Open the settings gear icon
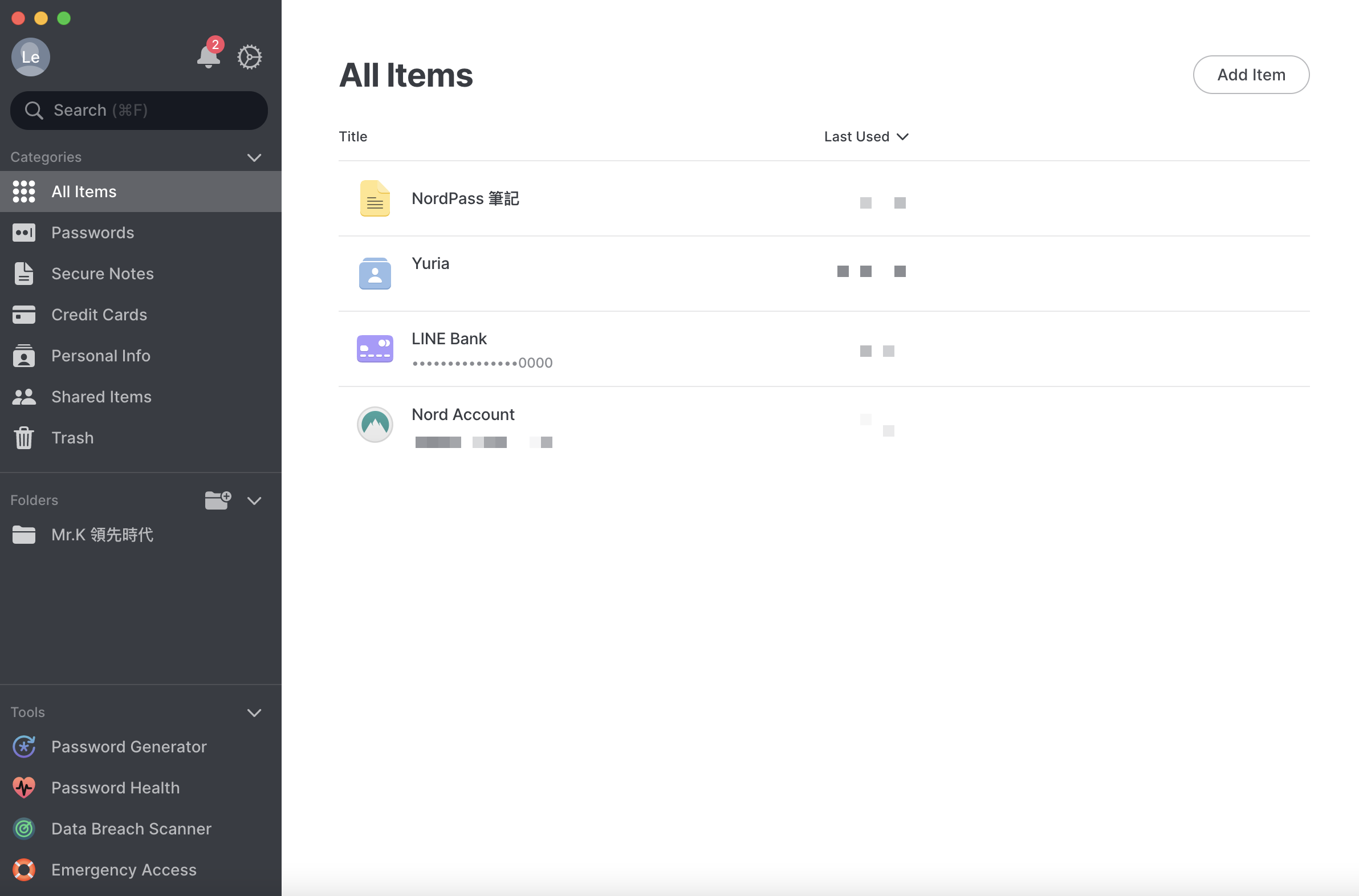Viewport: 1359px width, 896px height. click(249, 57)
